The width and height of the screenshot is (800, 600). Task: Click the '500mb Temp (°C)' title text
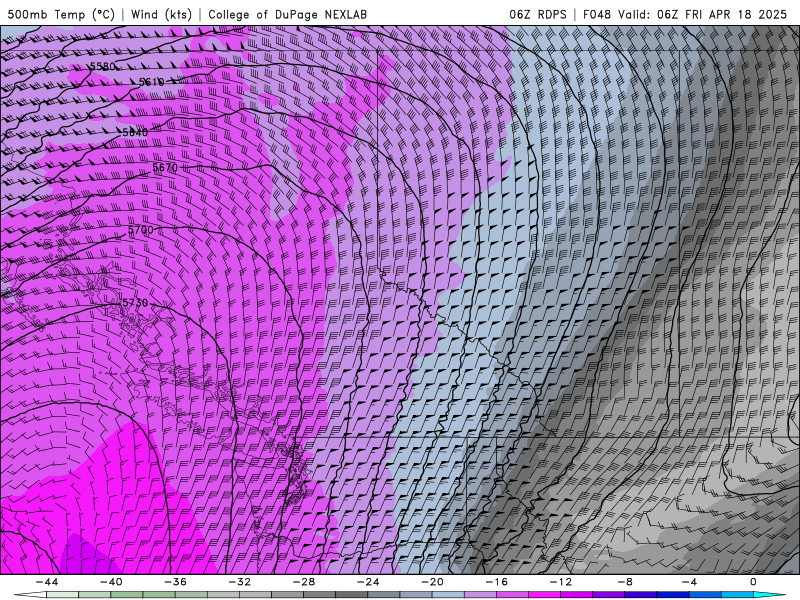pos(61,14)
